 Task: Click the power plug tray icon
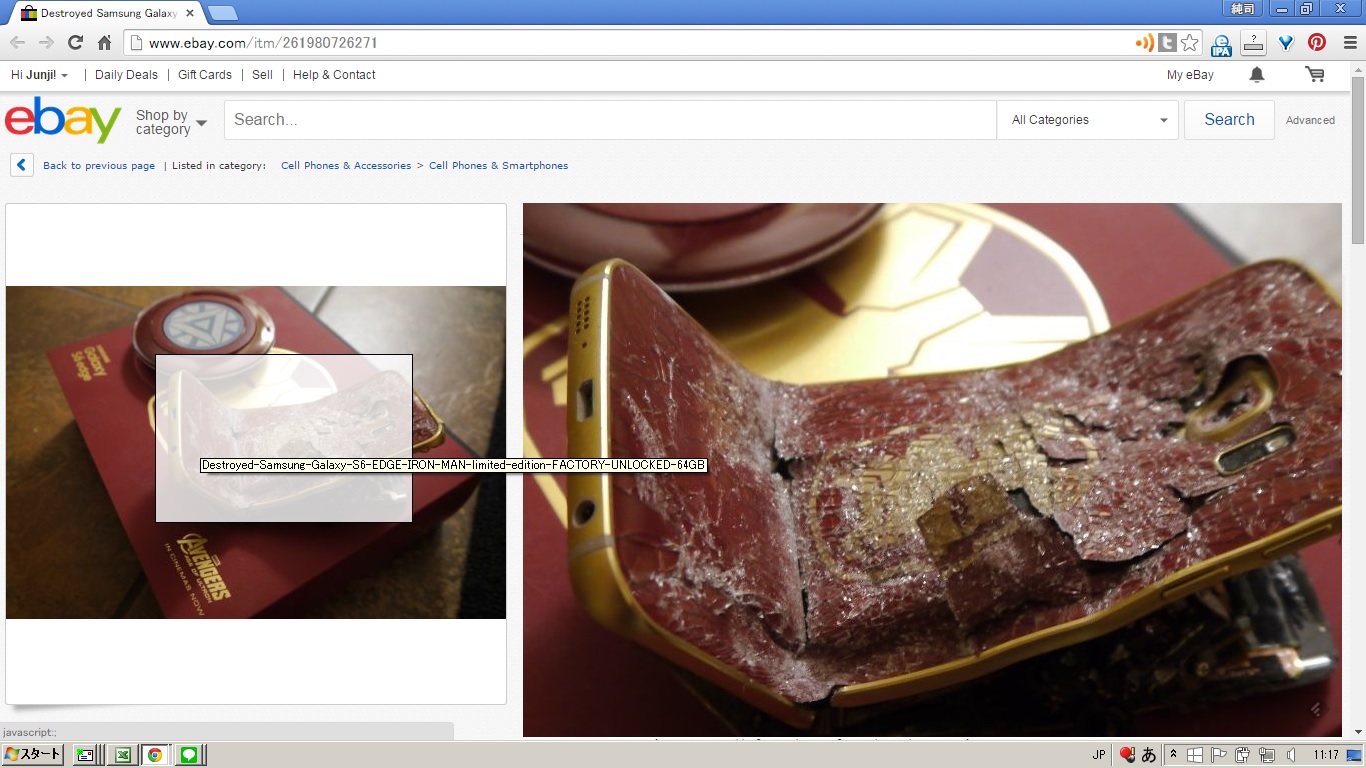tap(1243, 755)
